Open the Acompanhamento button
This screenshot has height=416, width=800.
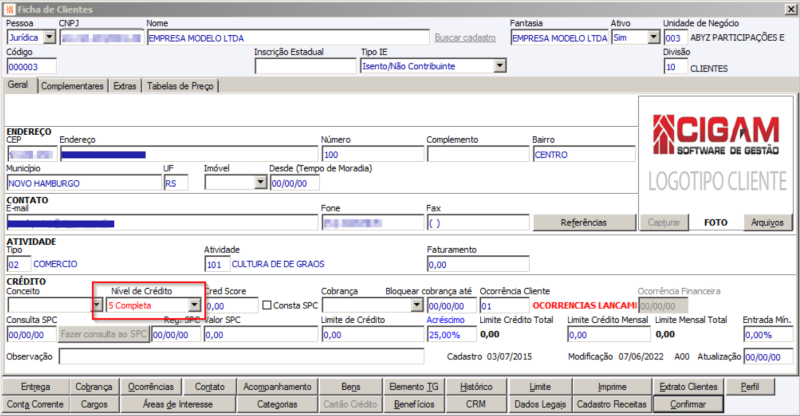point(278,387)
